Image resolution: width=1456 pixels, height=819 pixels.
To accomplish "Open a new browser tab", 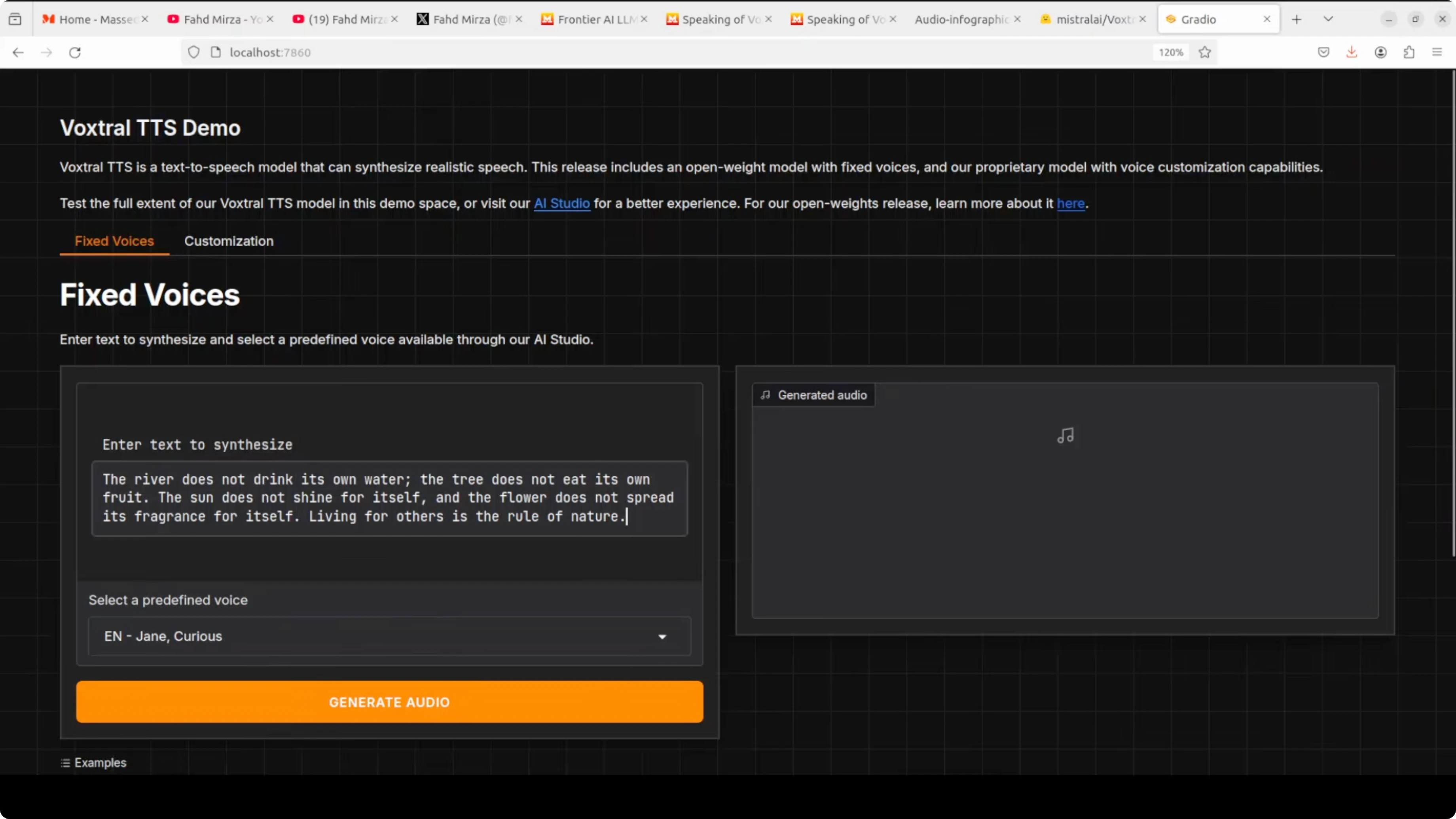I will (1297, 19).
